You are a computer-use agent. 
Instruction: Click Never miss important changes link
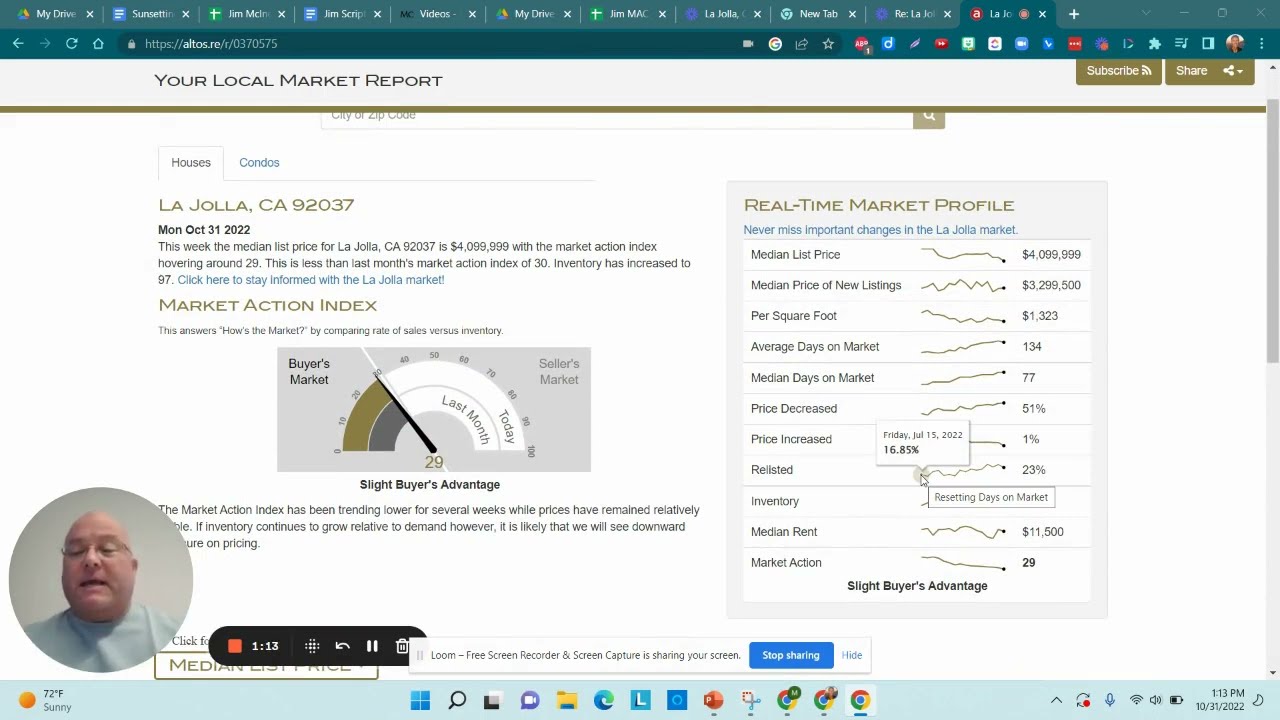pyautogui.click(x=880, y=230)
